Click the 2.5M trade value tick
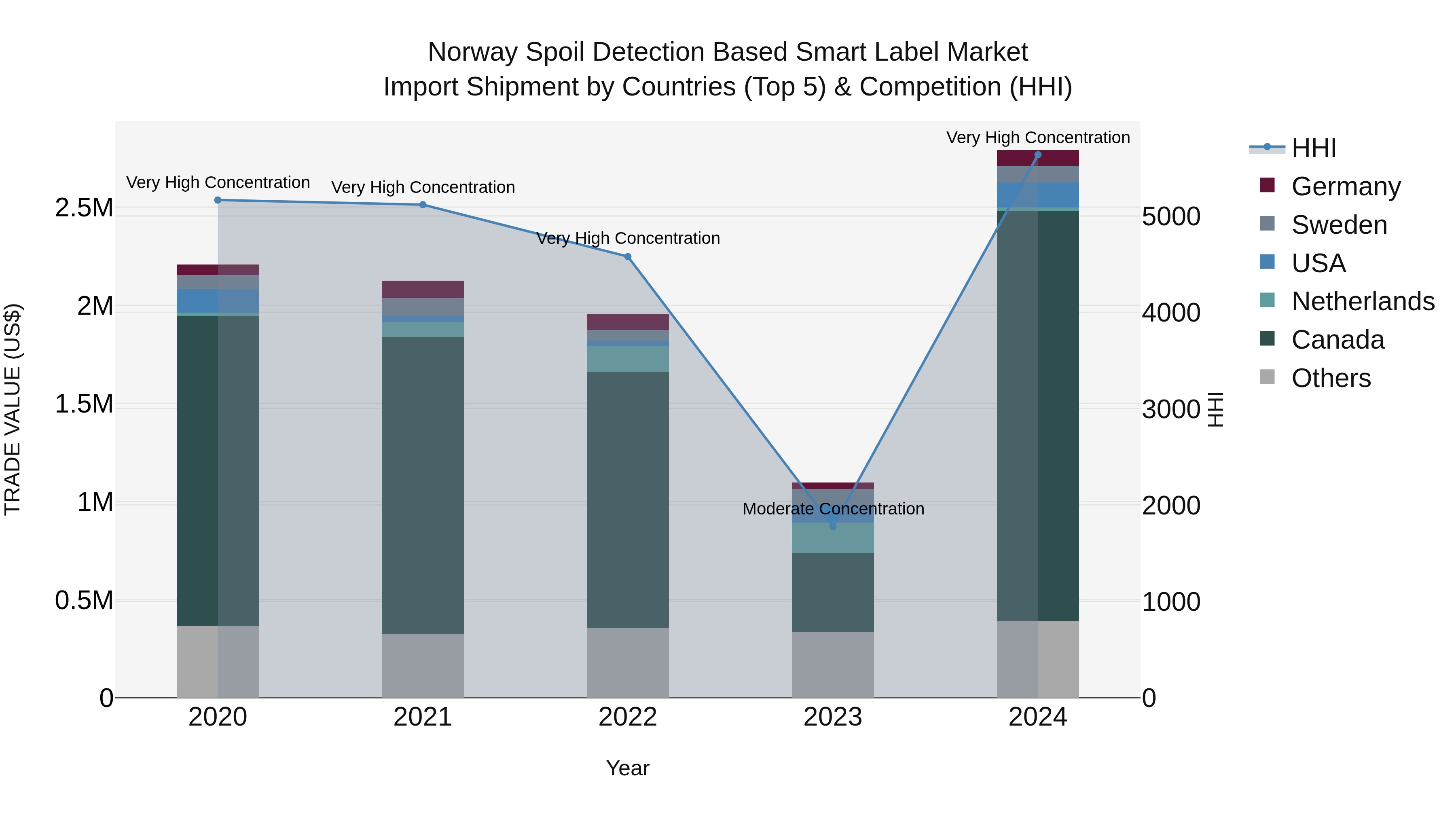 [84, 208]
